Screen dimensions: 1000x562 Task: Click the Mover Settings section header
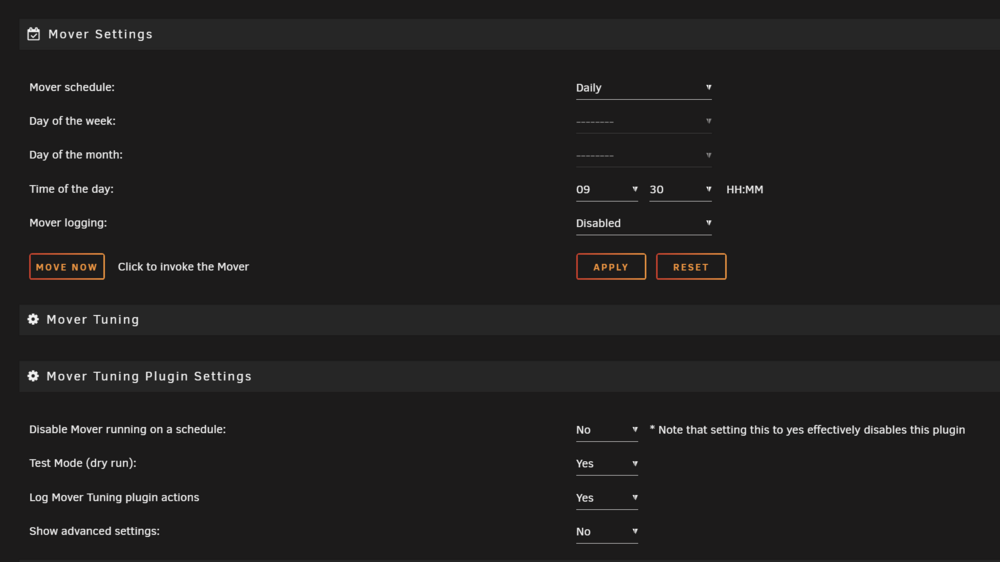(510, 34)
